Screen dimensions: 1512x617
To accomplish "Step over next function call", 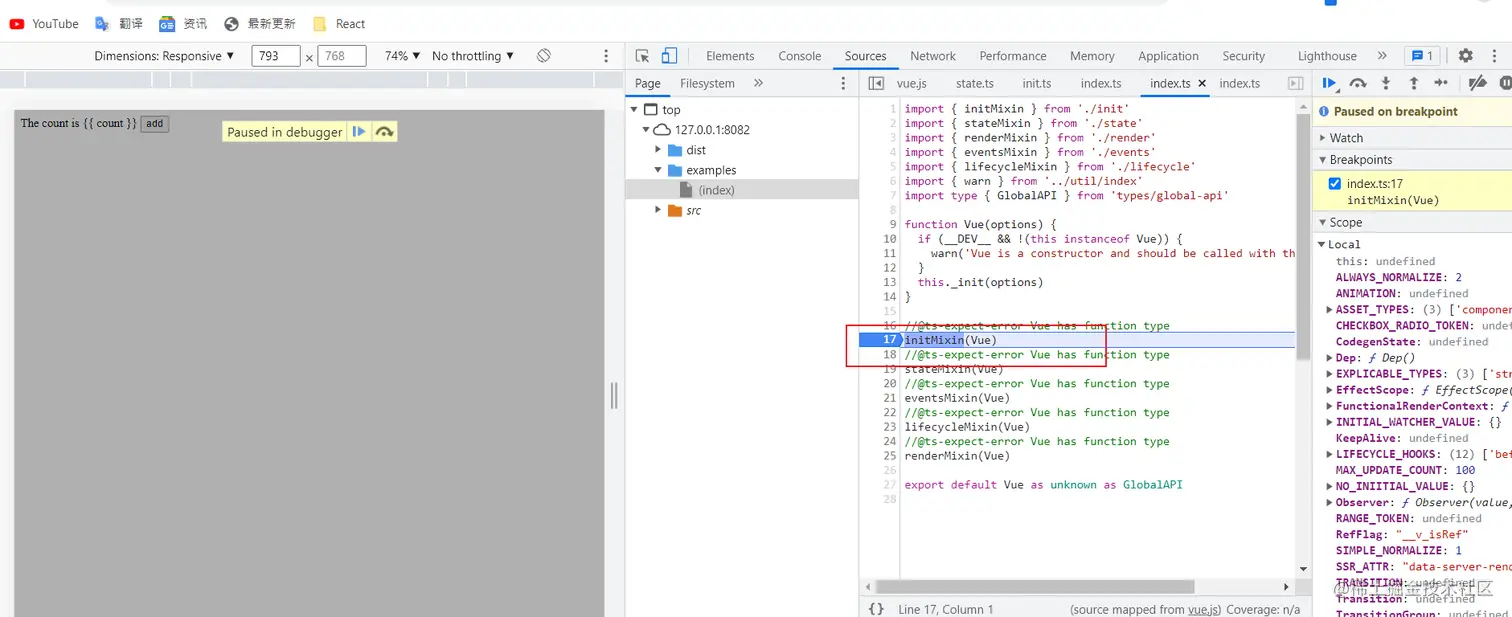I will tap(1357, 83).
